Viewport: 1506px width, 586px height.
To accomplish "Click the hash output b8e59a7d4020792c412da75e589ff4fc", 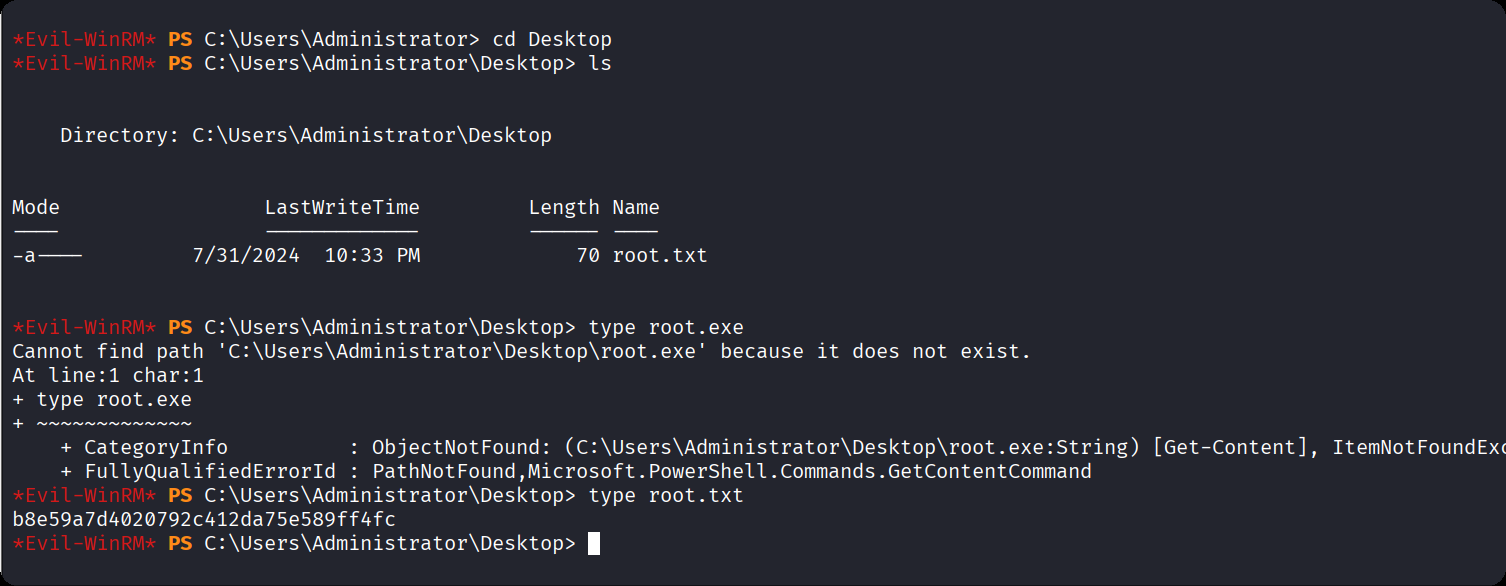I will coord(204,519).
